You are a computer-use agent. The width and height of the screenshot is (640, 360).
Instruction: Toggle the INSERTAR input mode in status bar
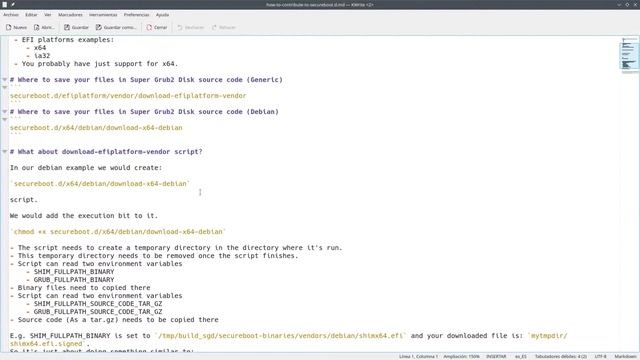[496, 356]
